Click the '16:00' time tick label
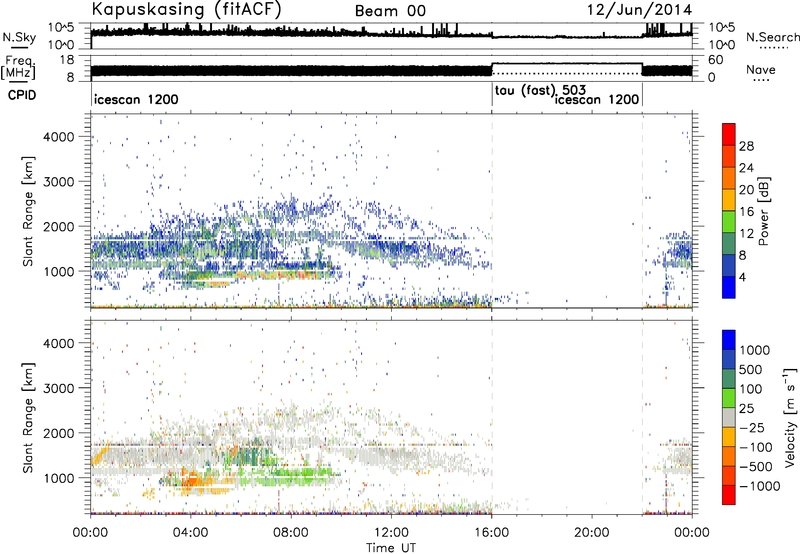The height and width of the screenshot is (554, 800). point(491,533)
